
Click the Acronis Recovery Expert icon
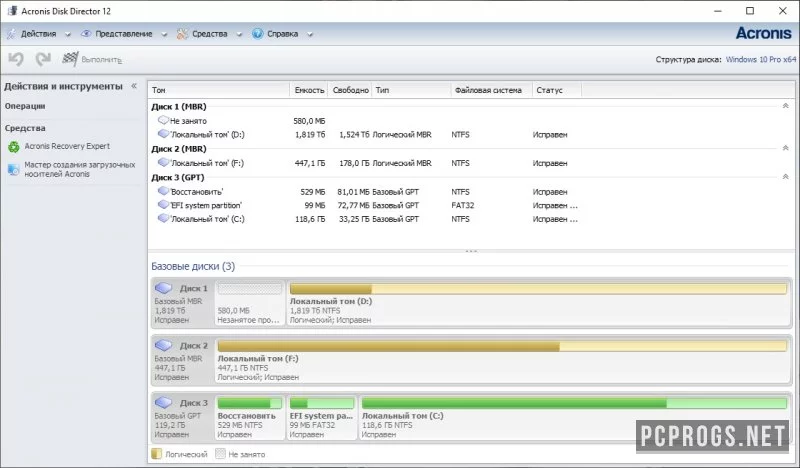pos(14,146)
